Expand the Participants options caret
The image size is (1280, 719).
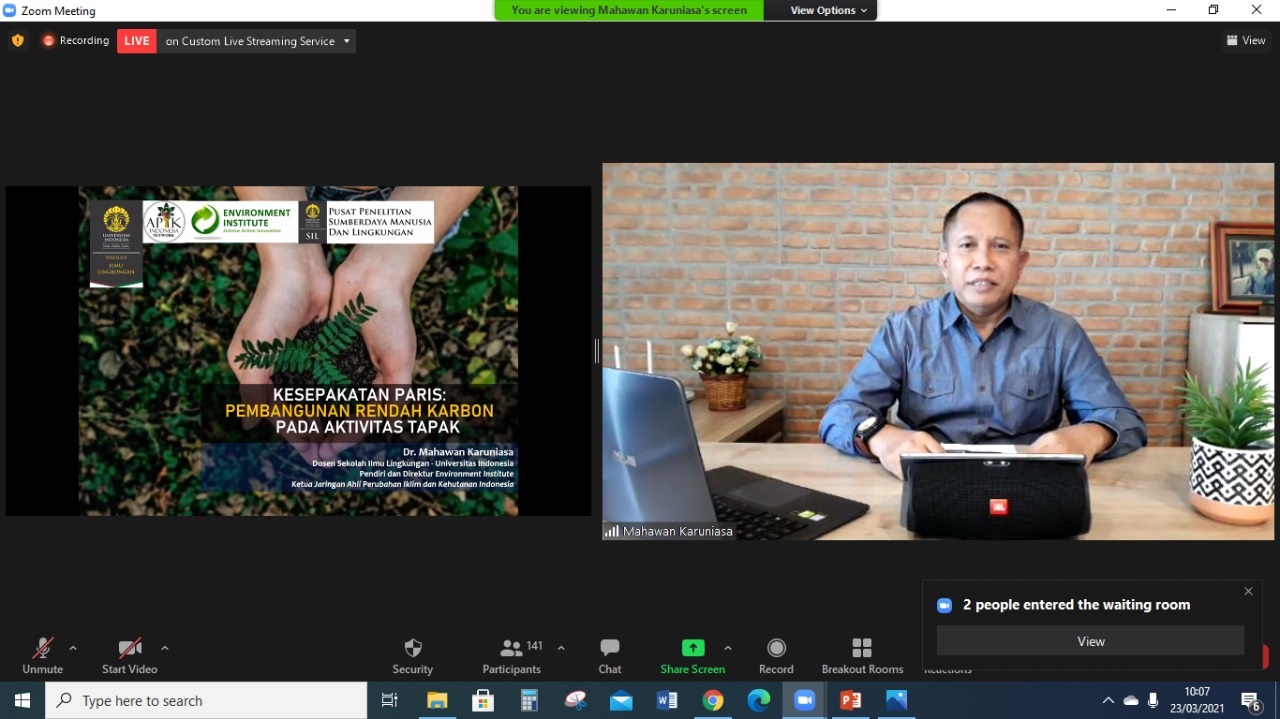pyautogui.click(x=561, y=647)
